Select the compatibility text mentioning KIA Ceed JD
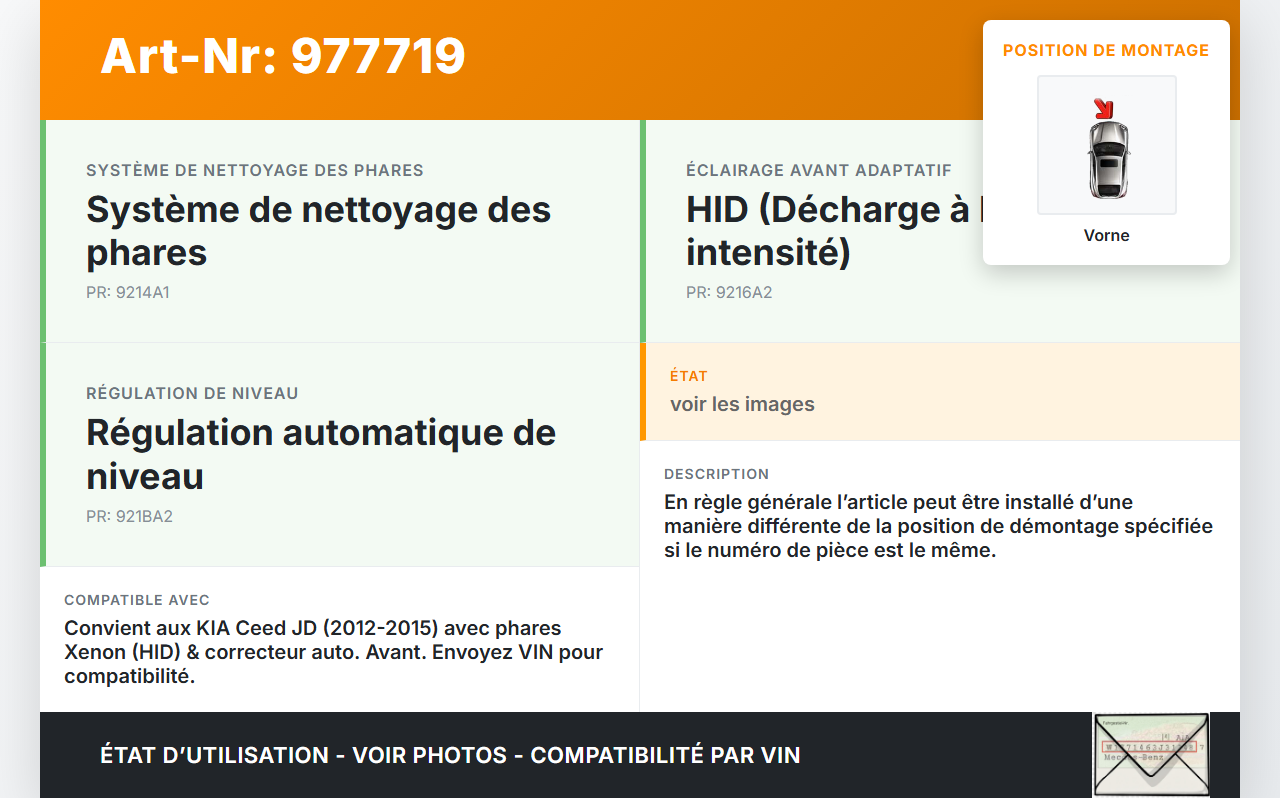The height and width of the screenshot is (798, 1280). click(334, 652)
